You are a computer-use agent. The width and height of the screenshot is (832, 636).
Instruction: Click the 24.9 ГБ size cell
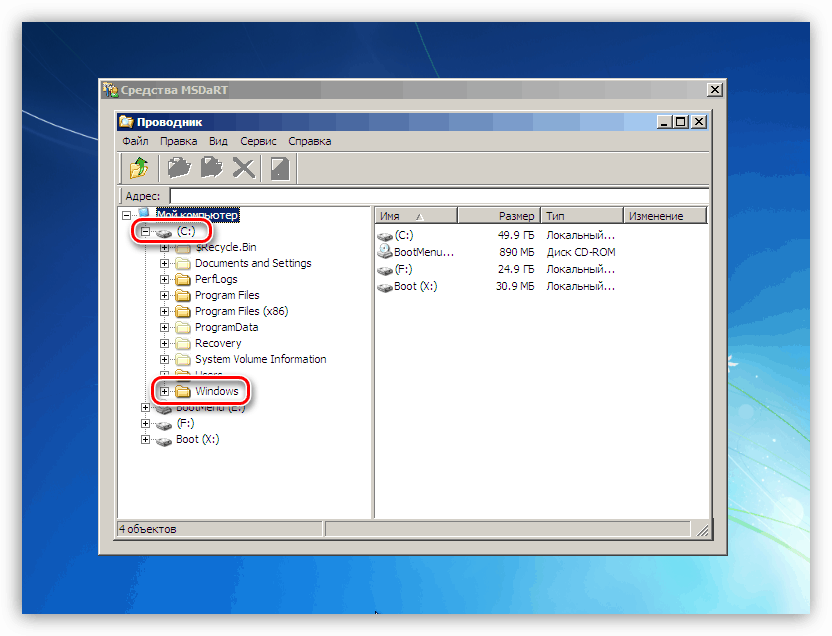(516, 269)
